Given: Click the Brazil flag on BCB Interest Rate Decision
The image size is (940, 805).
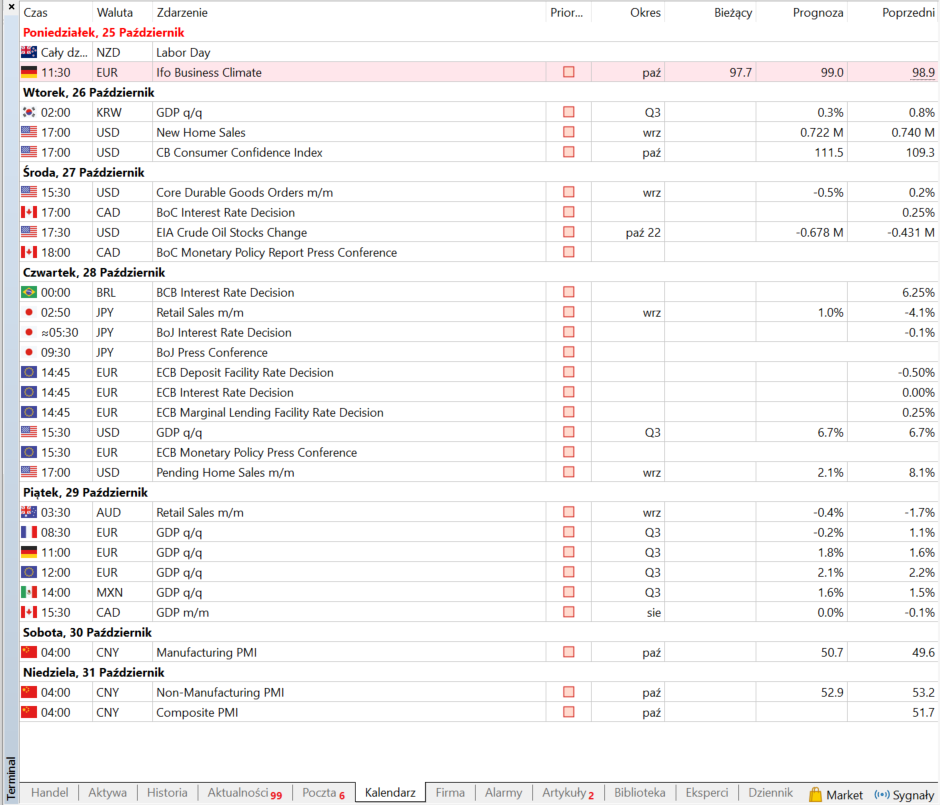Looking at the screenshot, I should pyautogui.click(x=29, y=292).
